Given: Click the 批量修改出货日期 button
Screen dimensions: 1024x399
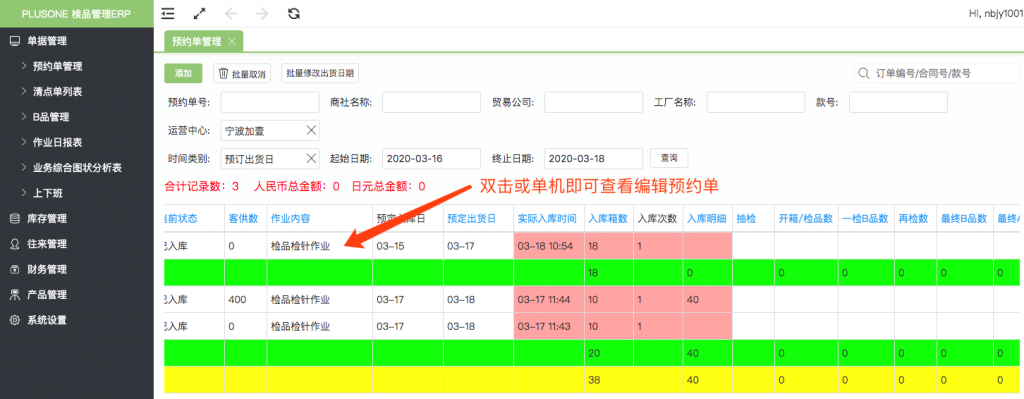Looking at the screenshot, I should point(320,73).
